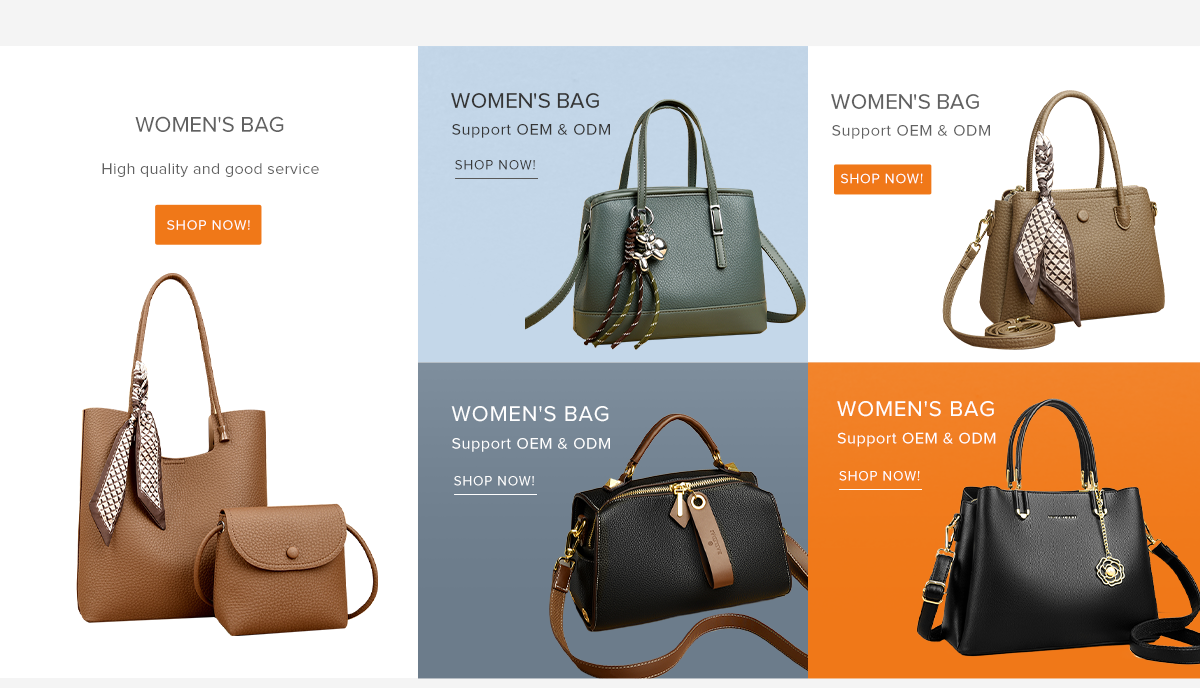This screenshot has width=1200, height=688.
Task: Click orange SHOP NOW button under 'High quality and good service'
Action: 208,225
